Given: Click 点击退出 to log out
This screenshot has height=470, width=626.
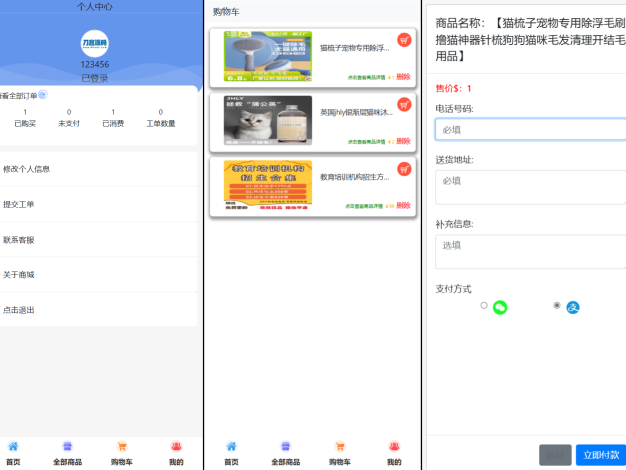Looking at the screenshot, I should [98, 310].
